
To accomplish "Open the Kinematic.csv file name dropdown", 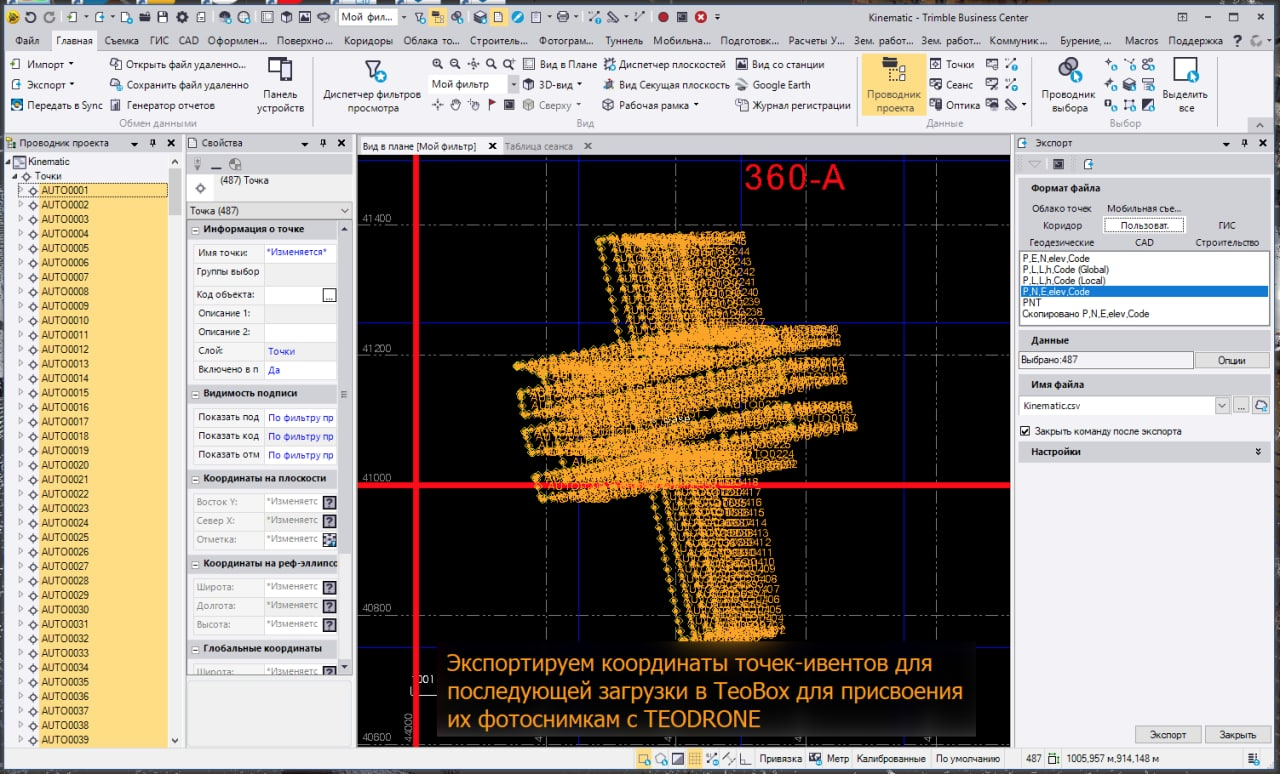I will click(x=1221, y=406).
